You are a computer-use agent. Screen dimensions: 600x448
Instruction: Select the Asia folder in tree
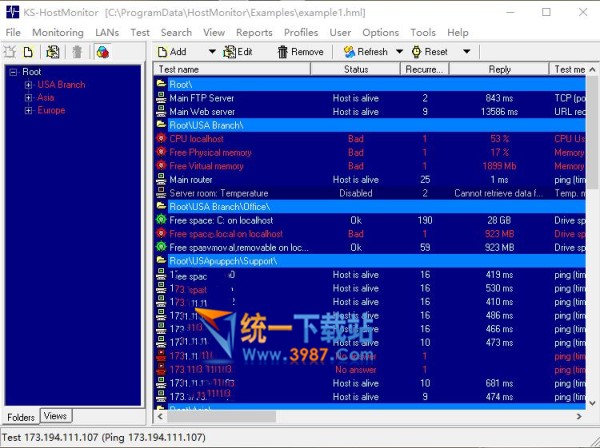[46, 98]
